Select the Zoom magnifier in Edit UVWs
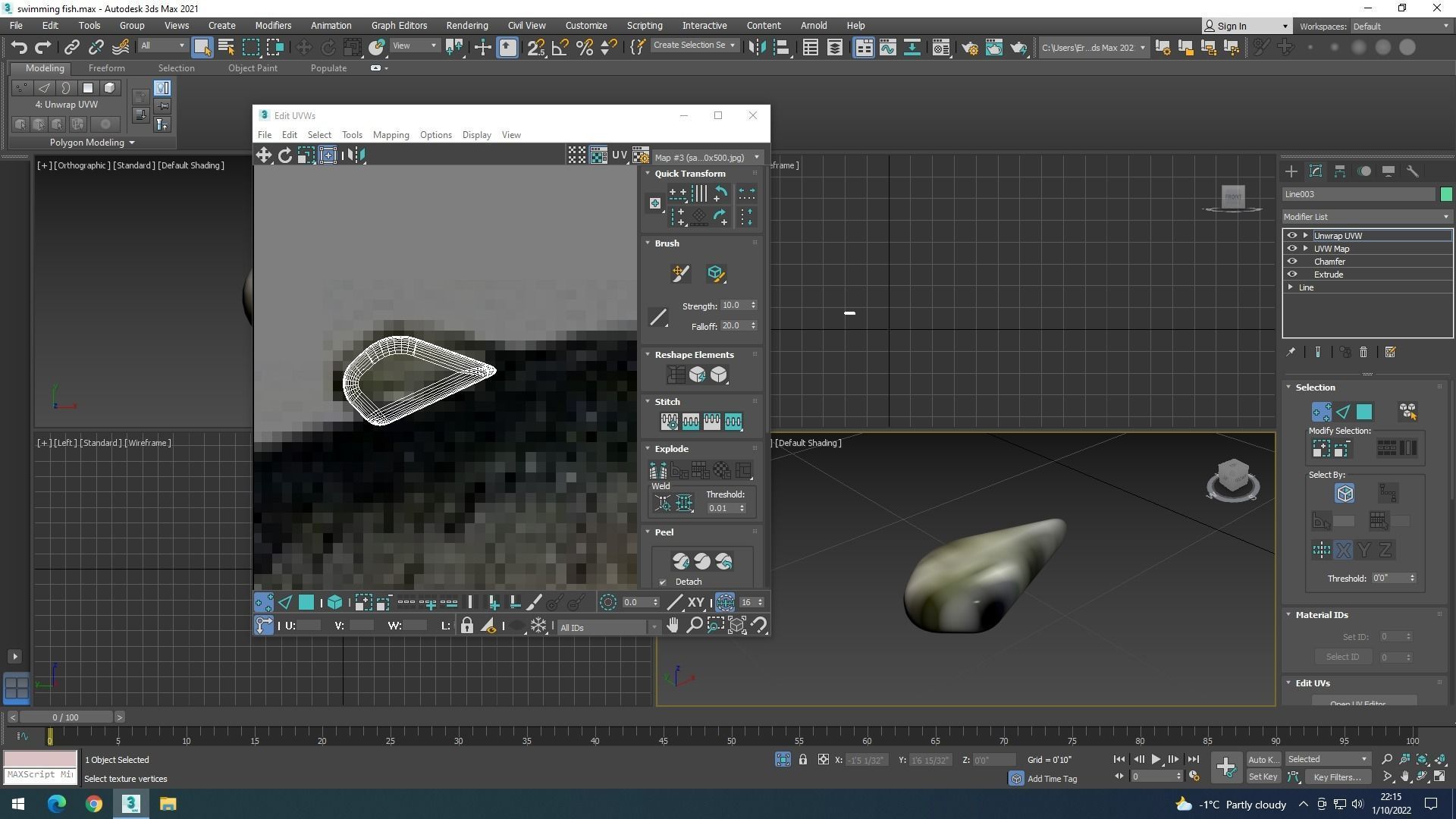The image size is (1456, 819). tap(694, 626)
